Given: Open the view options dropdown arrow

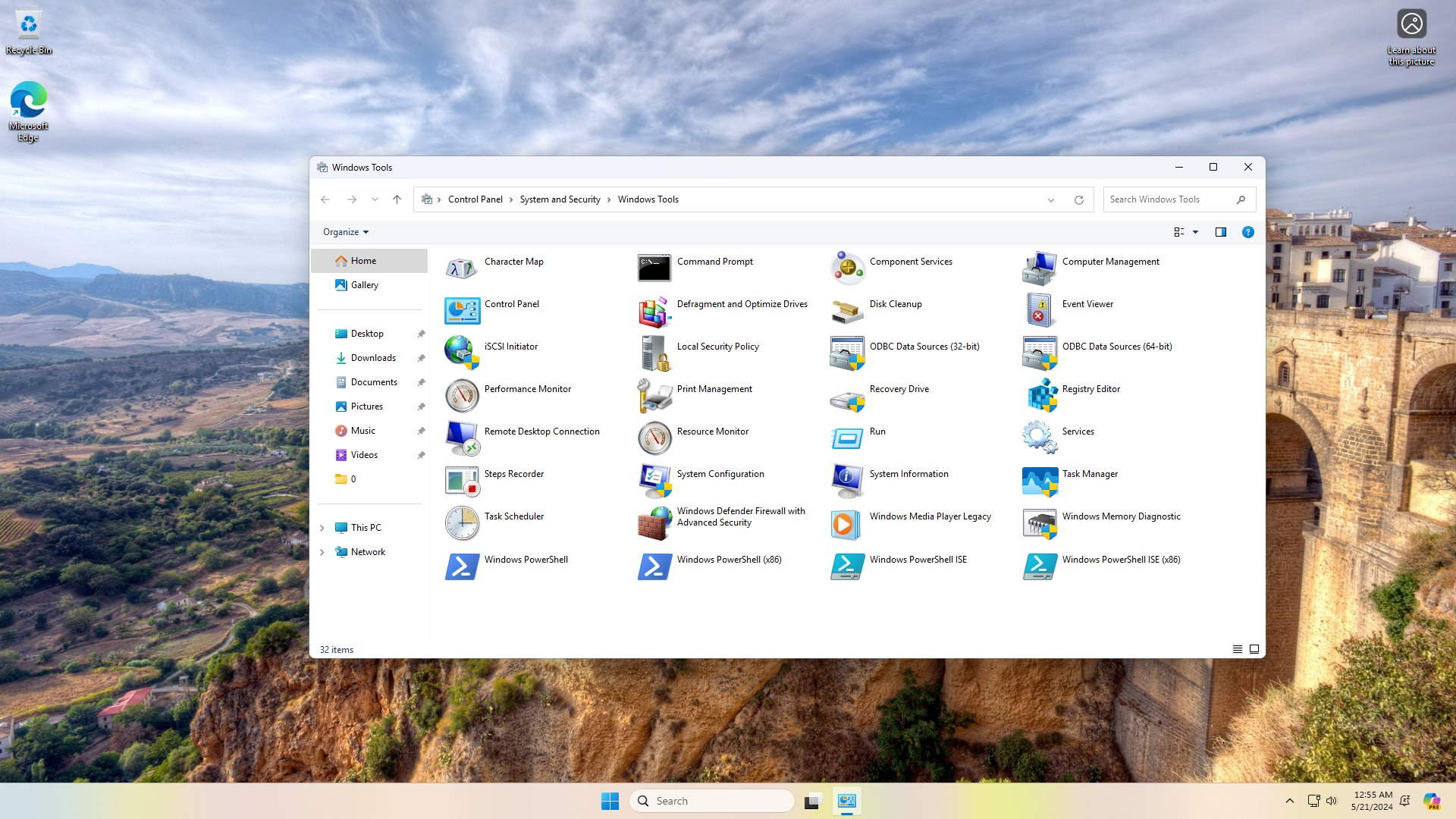Looking at the screenshot, I should tap(1196, 232).
